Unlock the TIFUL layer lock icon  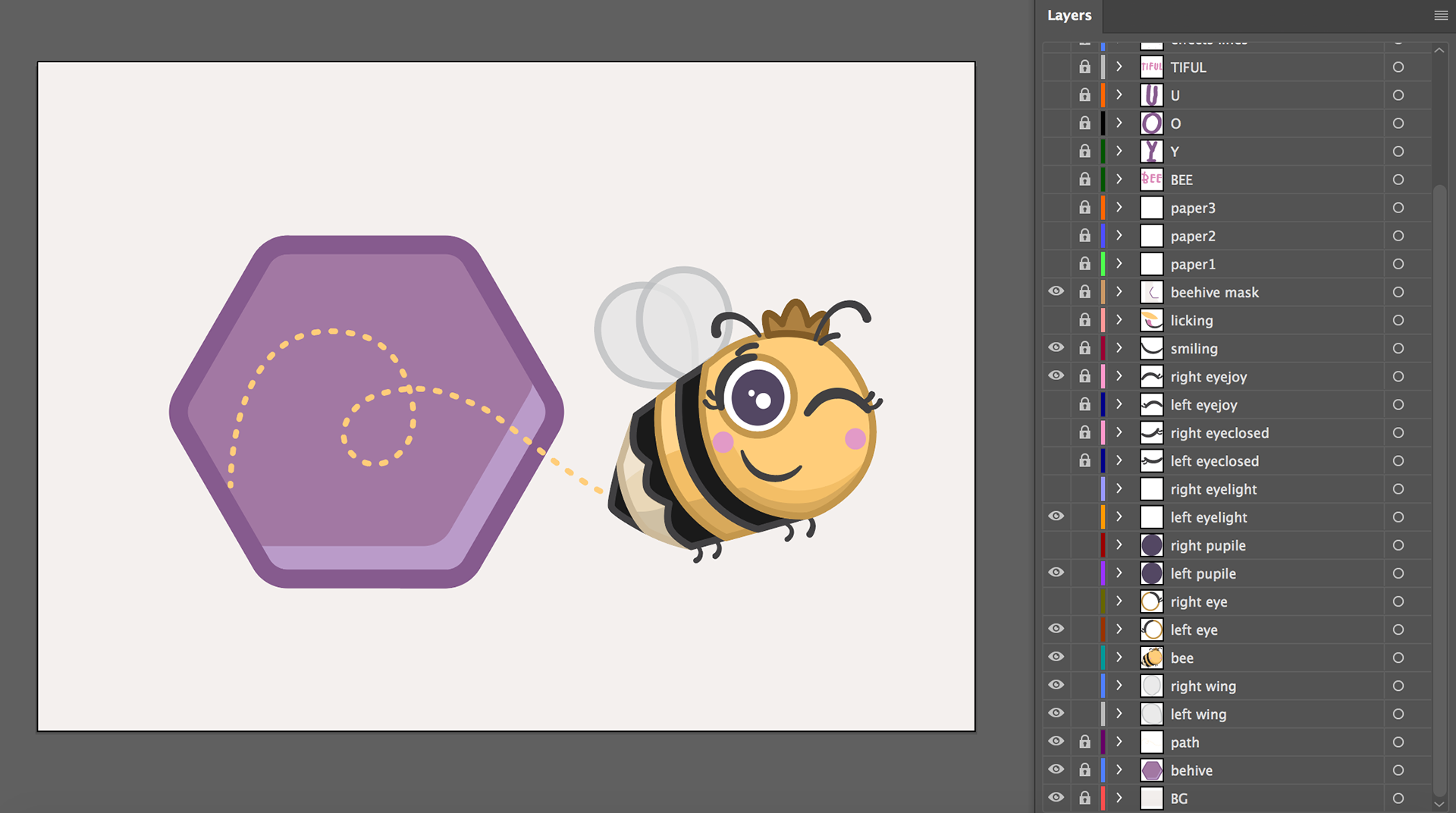1085,67
